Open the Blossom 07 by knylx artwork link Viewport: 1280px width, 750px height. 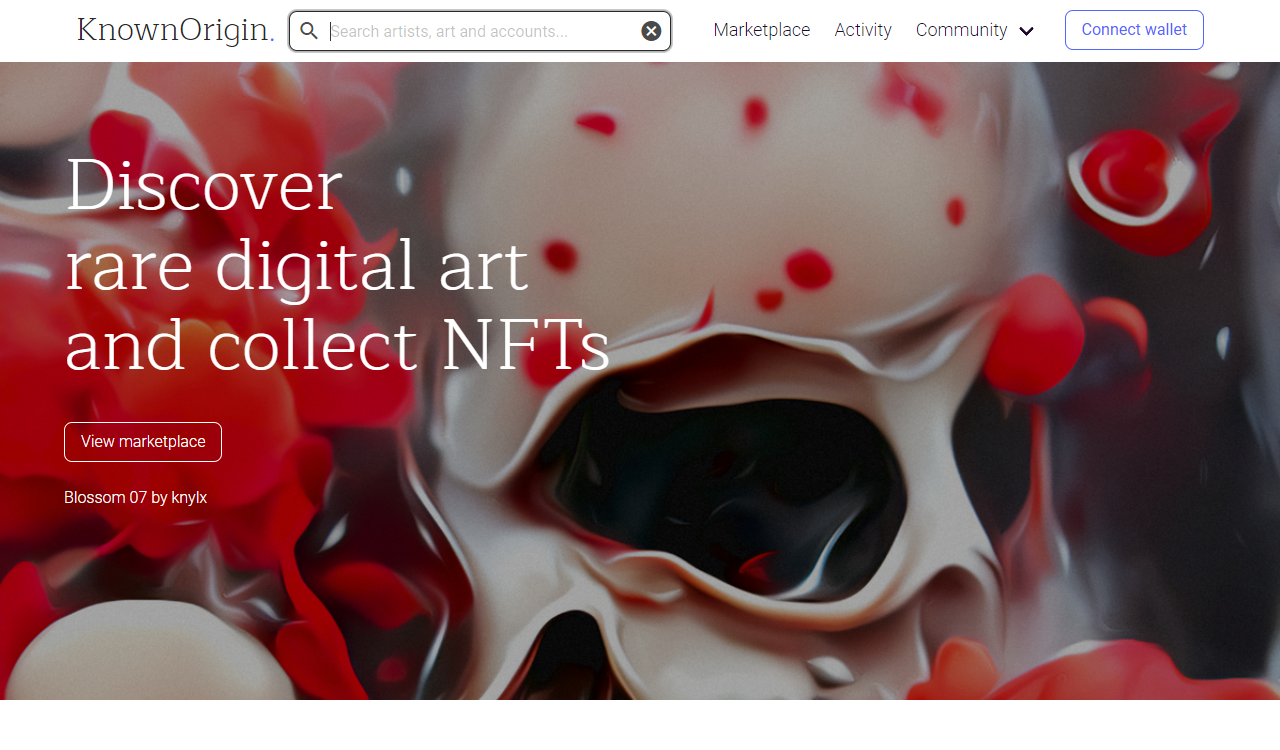135,497
